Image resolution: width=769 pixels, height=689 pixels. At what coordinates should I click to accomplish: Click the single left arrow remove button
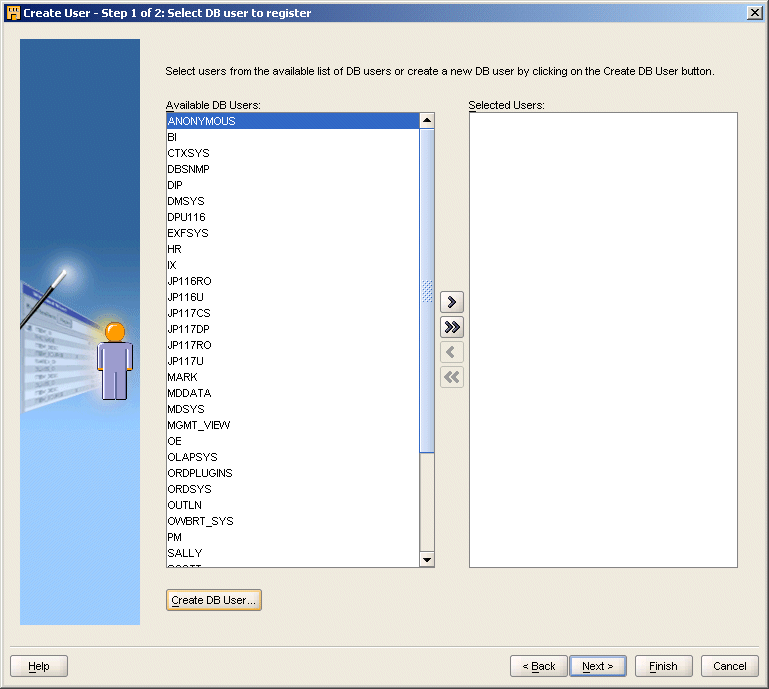452,352
